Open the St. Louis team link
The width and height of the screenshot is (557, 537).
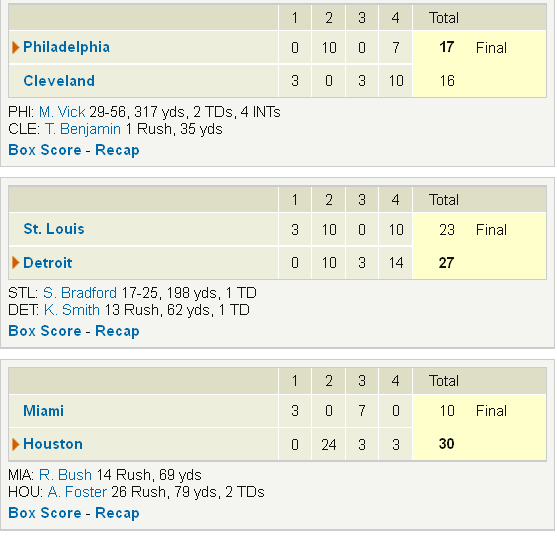coord(54,229)
